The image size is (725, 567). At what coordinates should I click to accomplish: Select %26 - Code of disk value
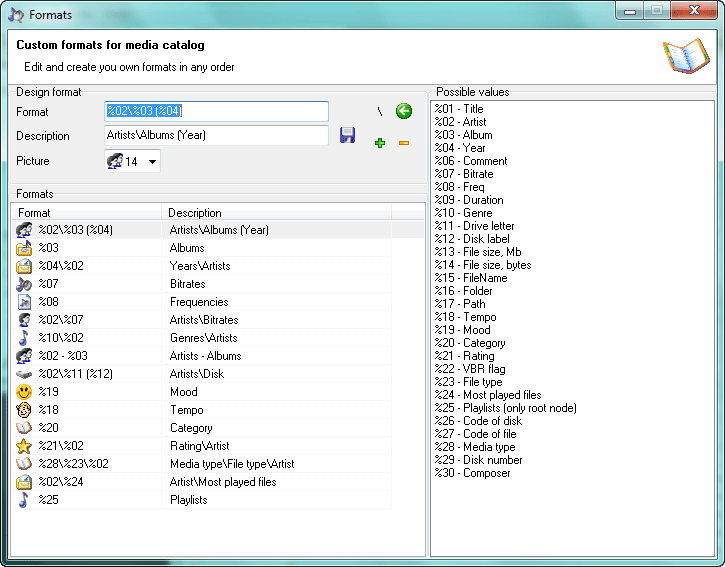(478, 421)
